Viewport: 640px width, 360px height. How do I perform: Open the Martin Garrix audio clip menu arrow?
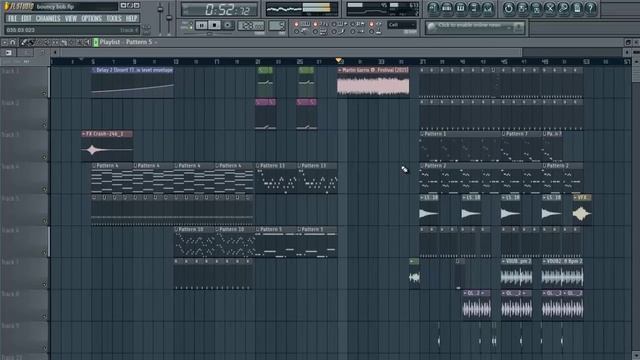[x=340, y=70]
